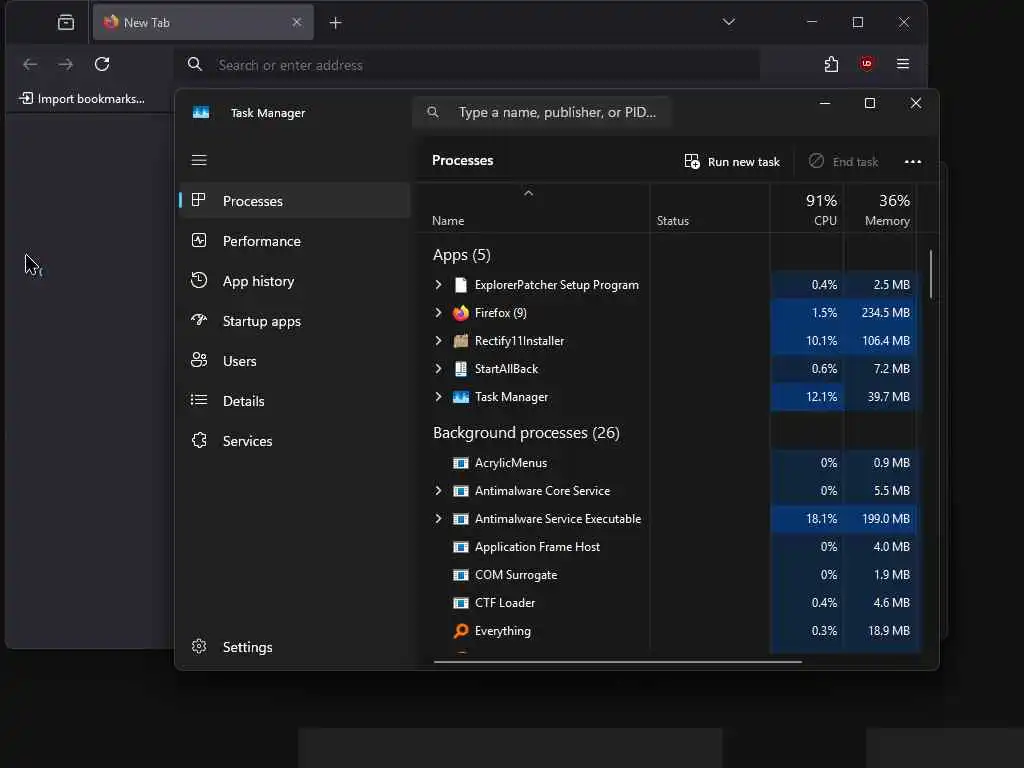Click the Background processes (26) heading

pyautogui.click(x=526, y=432)
